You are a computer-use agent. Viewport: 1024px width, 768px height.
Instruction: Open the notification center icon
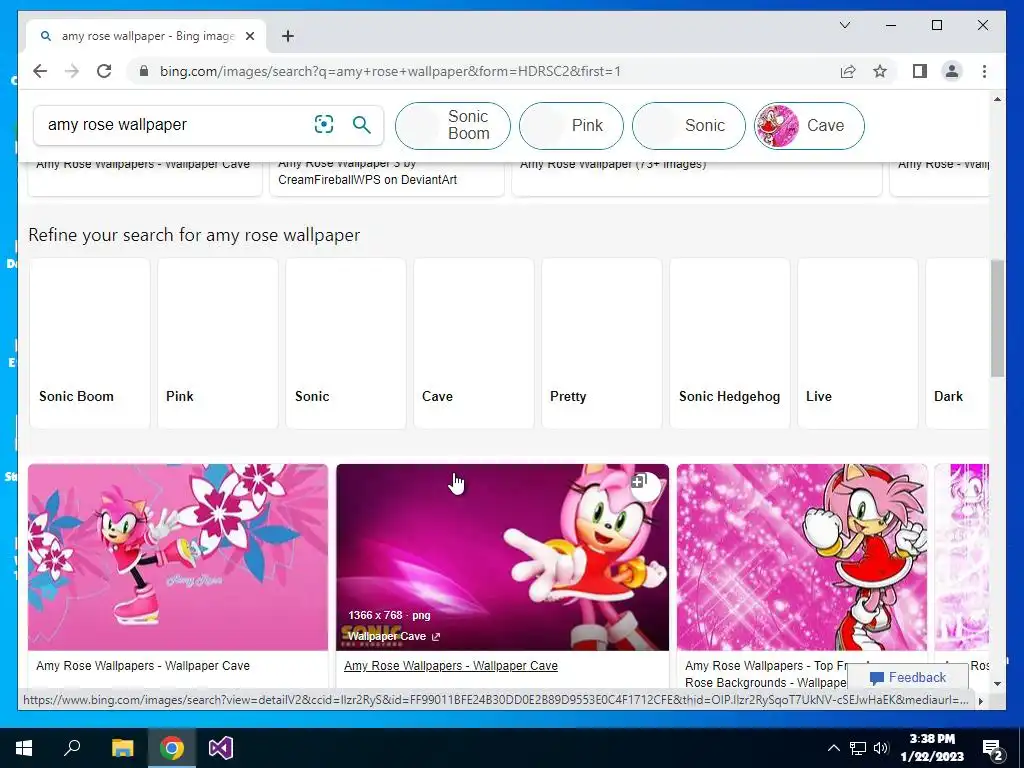coord(993,748)
